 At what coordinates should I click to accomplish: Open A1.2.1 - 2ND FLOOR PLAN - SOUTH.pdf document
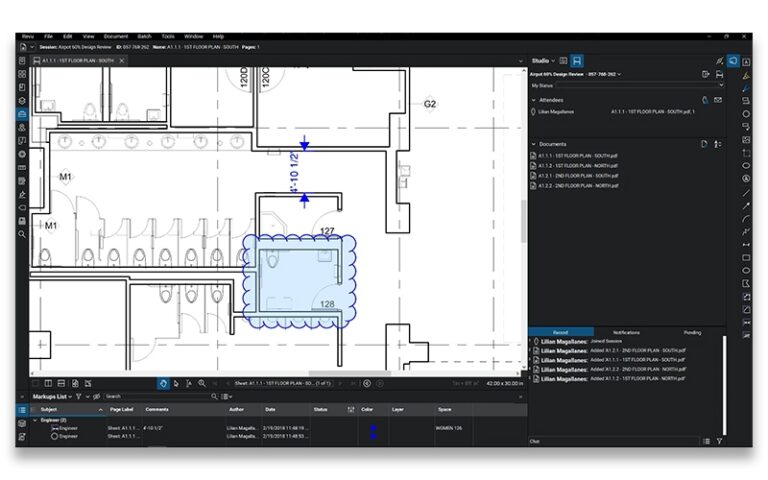tap(578, 175)
